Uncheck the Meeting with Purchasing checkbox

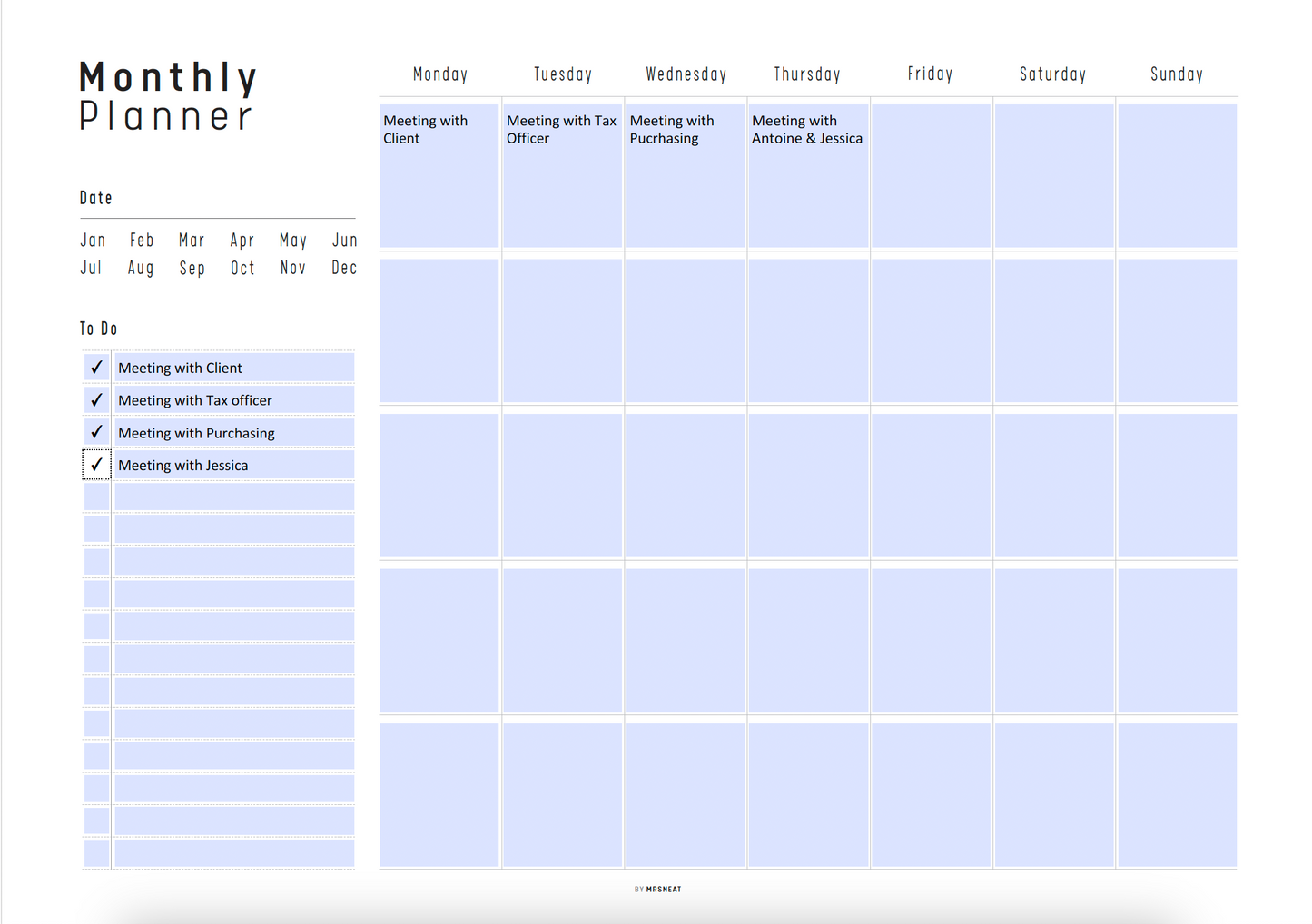tap(96, 433)
